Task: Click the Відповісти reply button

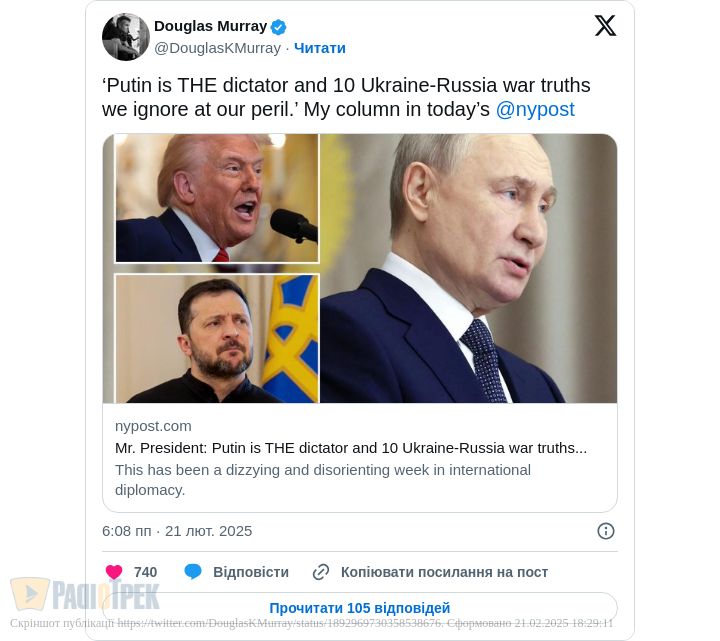Action: point(250,572)
